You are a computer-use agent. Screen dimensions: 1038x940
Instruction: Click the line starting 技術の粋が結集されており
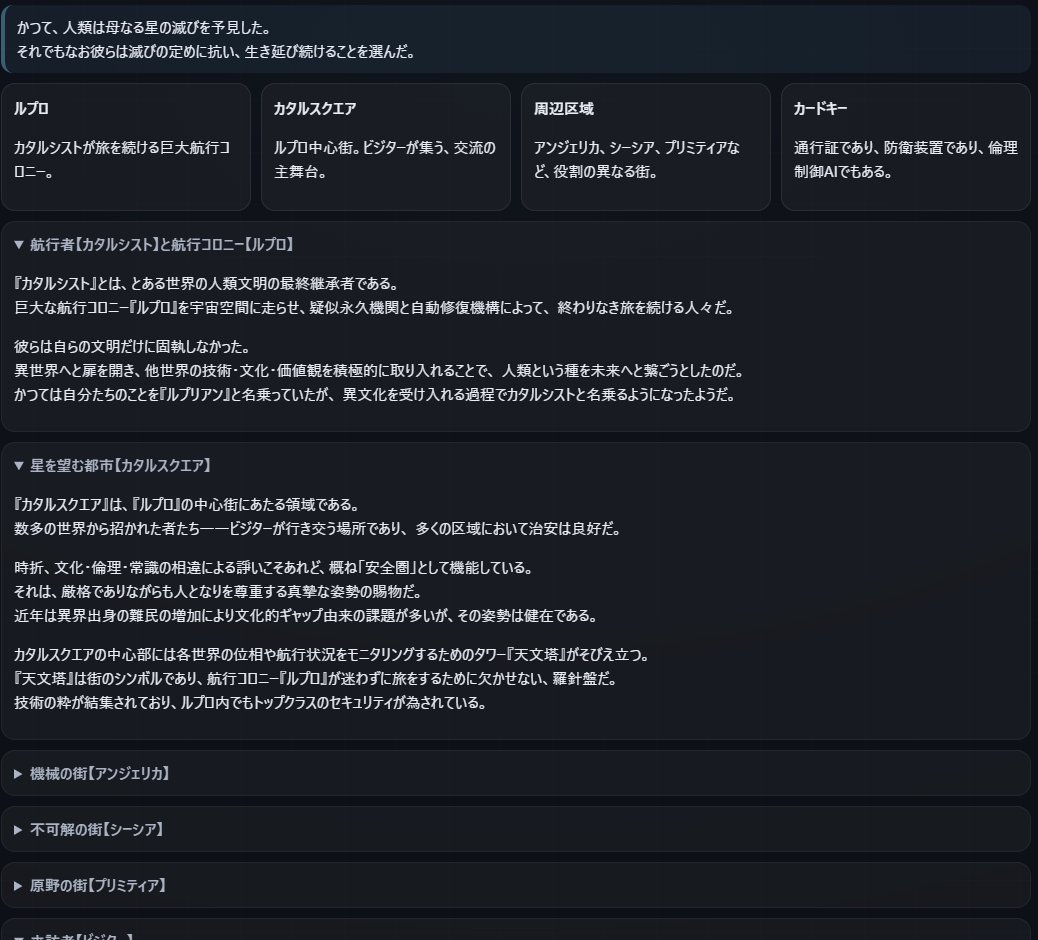pyautogui.click(x=250, y=703)
